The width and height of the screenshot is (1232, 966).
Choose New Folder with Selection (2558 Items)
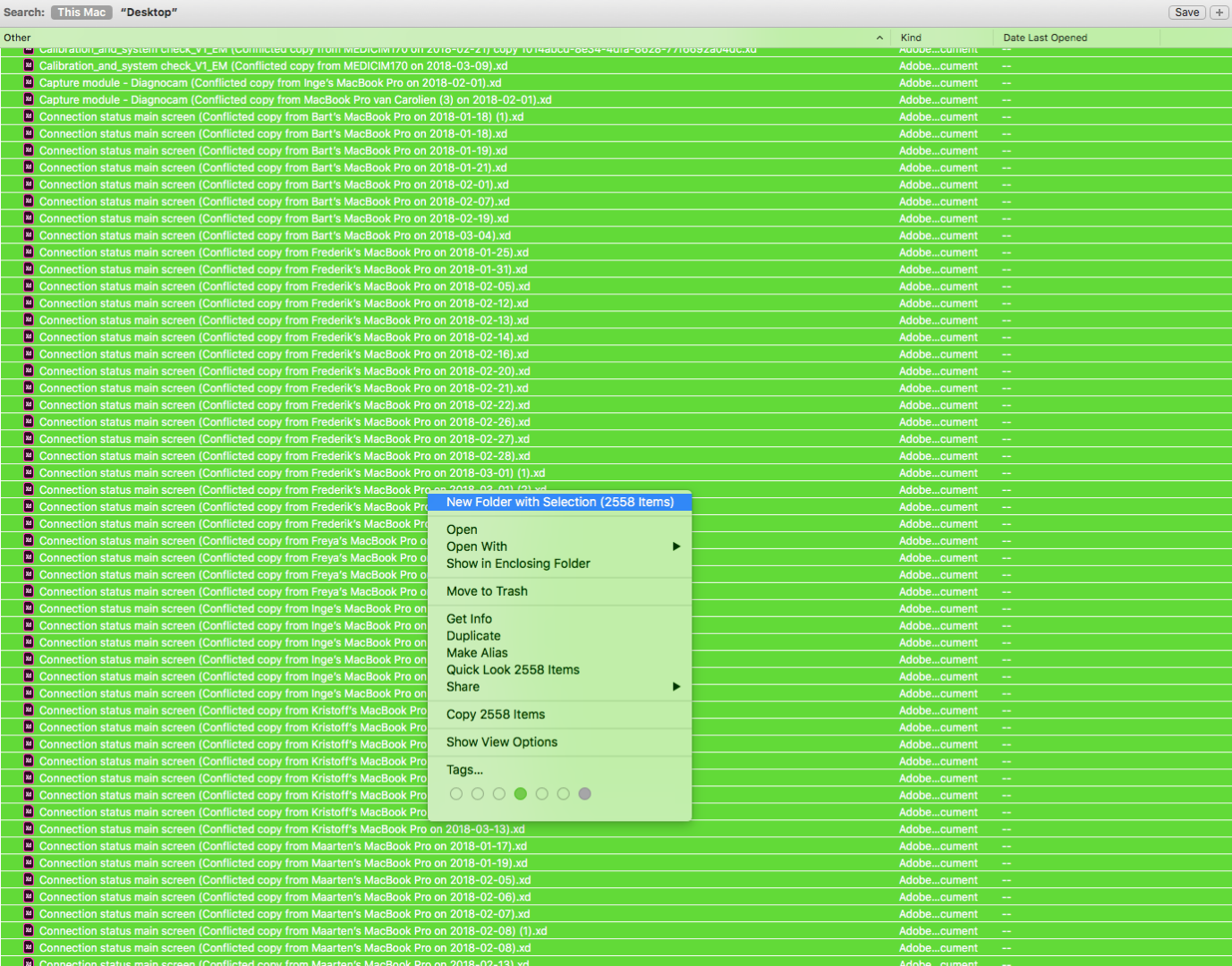click(x=560, y=502)
